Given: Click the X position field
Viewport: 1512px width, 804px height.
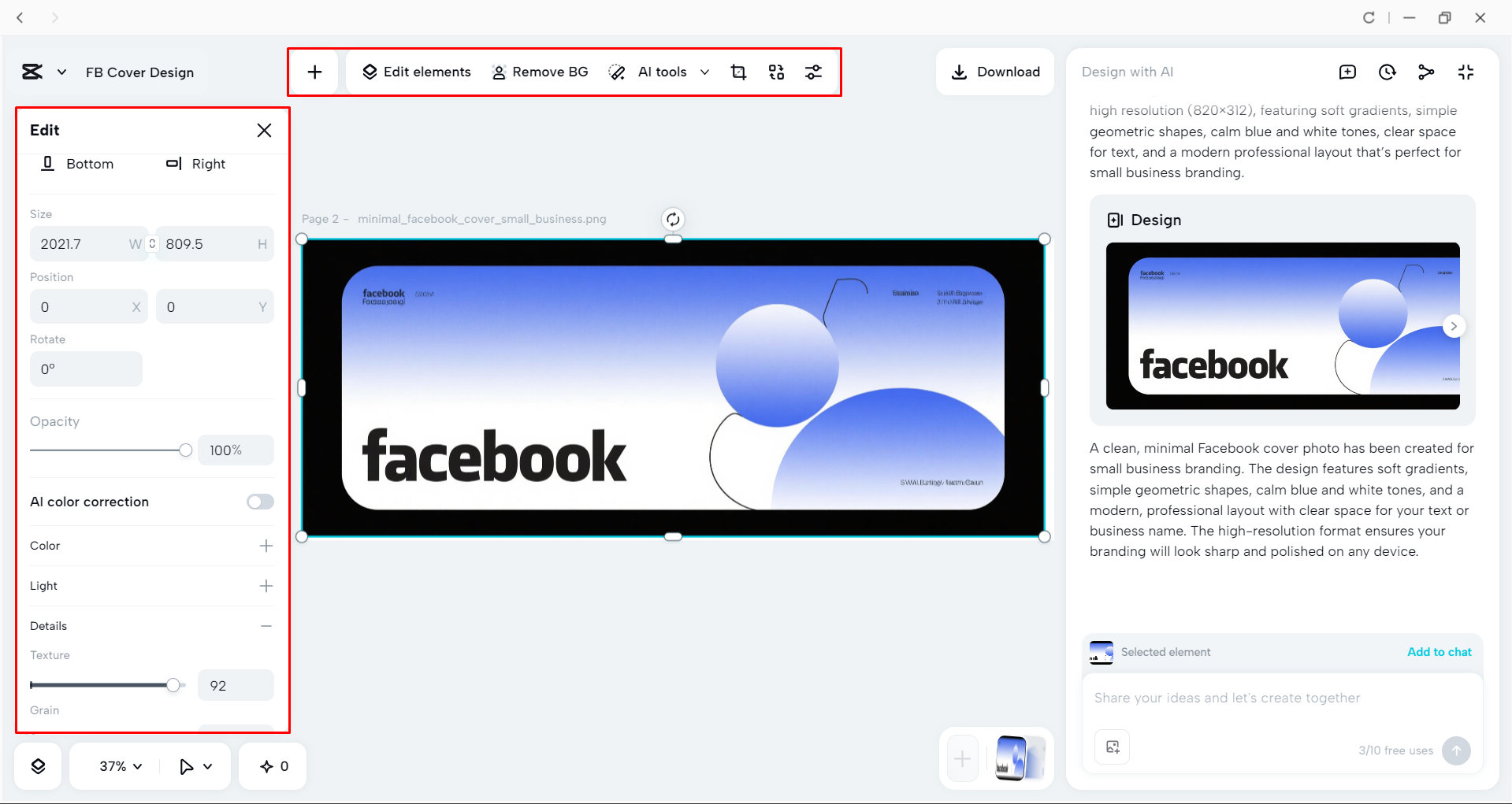Looking at the screenshot, I should click(x=88, y=307).
